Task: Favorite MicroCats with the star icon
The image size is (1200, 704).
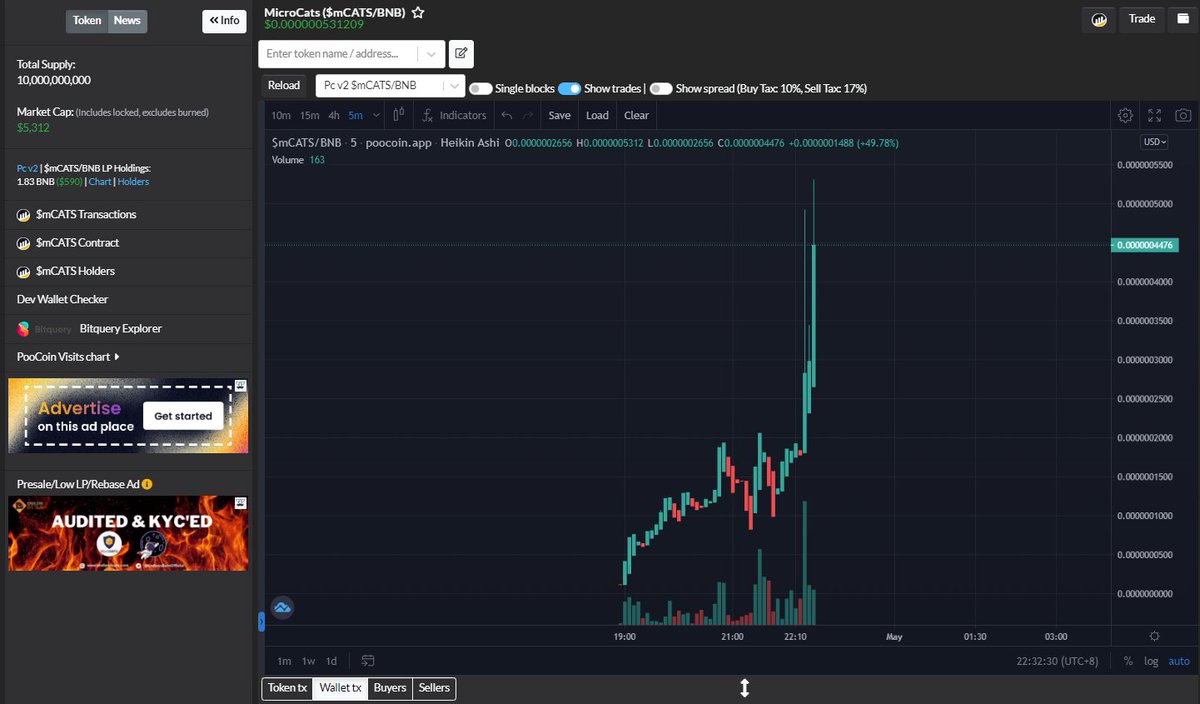Action: [418, 14]
